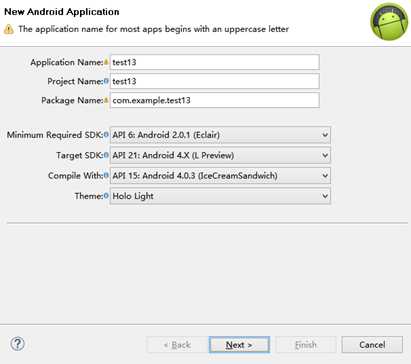Click info marker next to Minimum Required SDK

106,135
